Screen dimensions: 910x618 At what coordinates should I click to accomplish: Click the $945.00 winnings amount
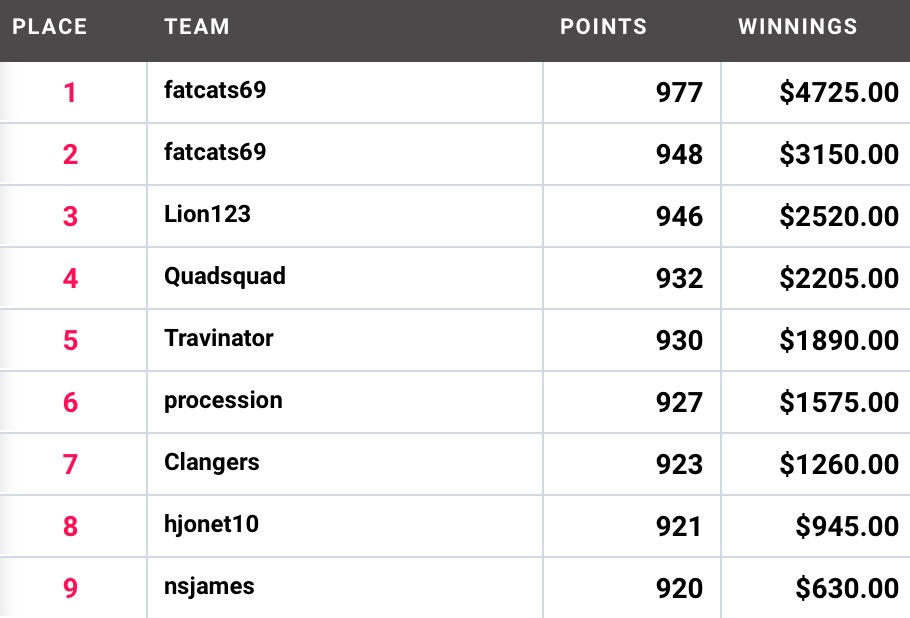pos(847,526)
